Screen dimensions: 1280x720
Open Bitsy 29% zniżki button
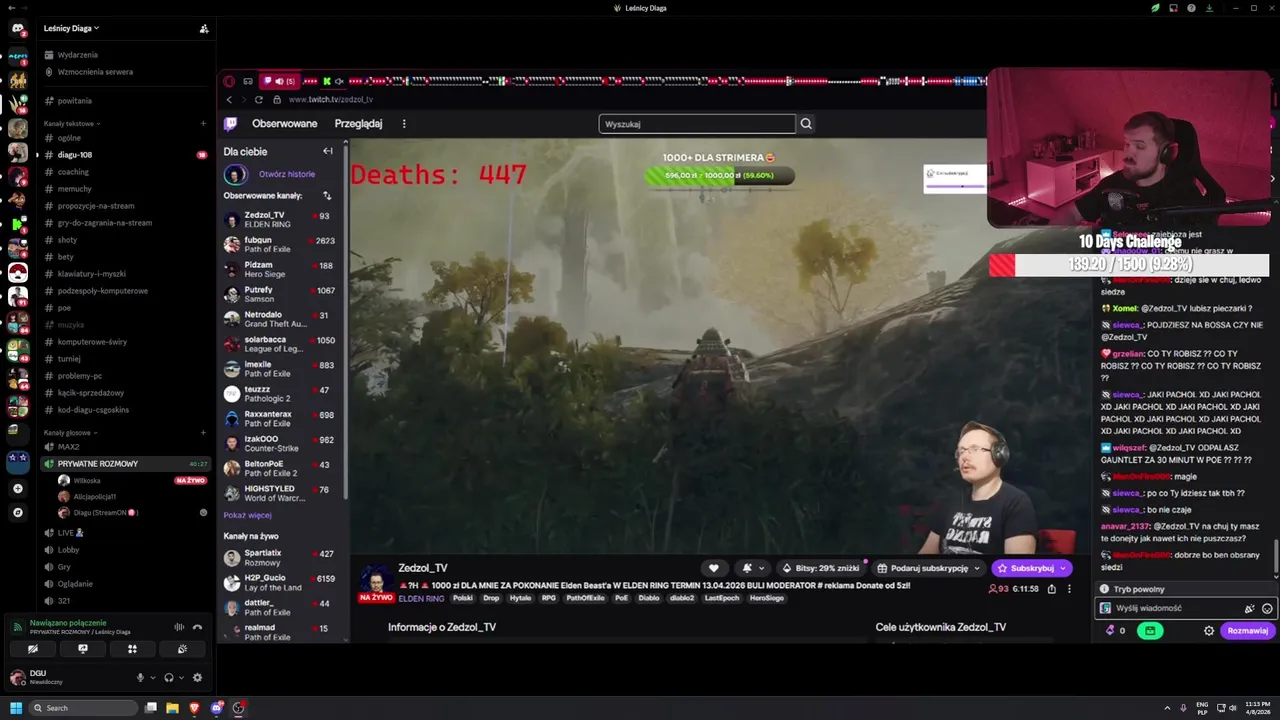click(821, 568)
